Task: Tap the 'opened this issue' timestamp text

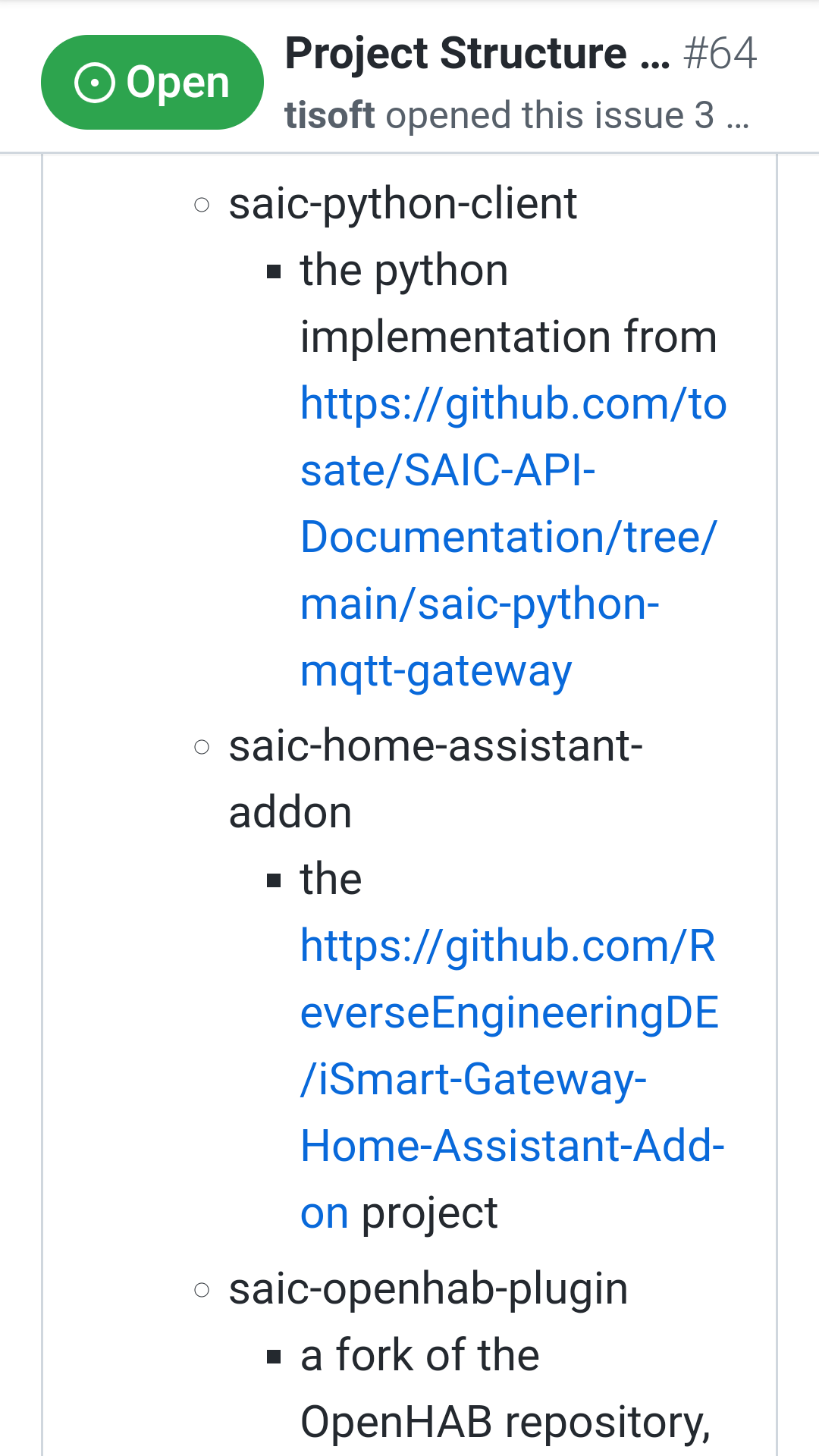Action: (549, 116)
